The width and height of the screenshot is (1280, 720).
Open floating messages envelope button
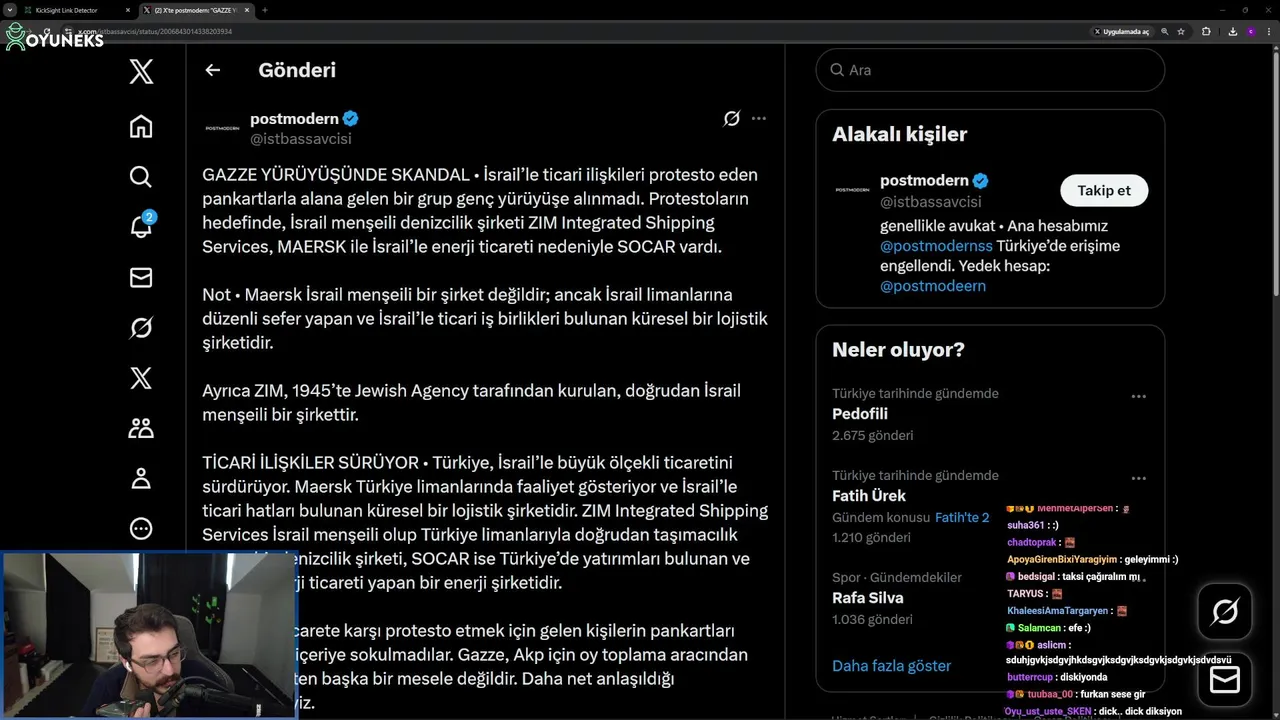1225,680
